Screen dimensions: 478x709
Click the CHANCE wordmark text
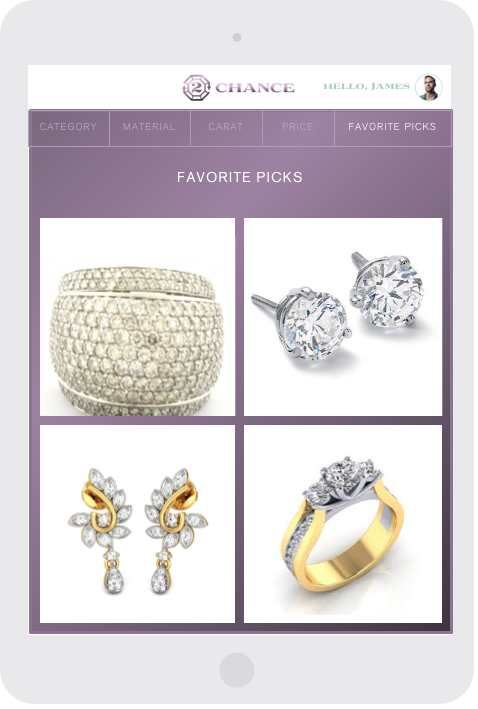click(255, 87)
